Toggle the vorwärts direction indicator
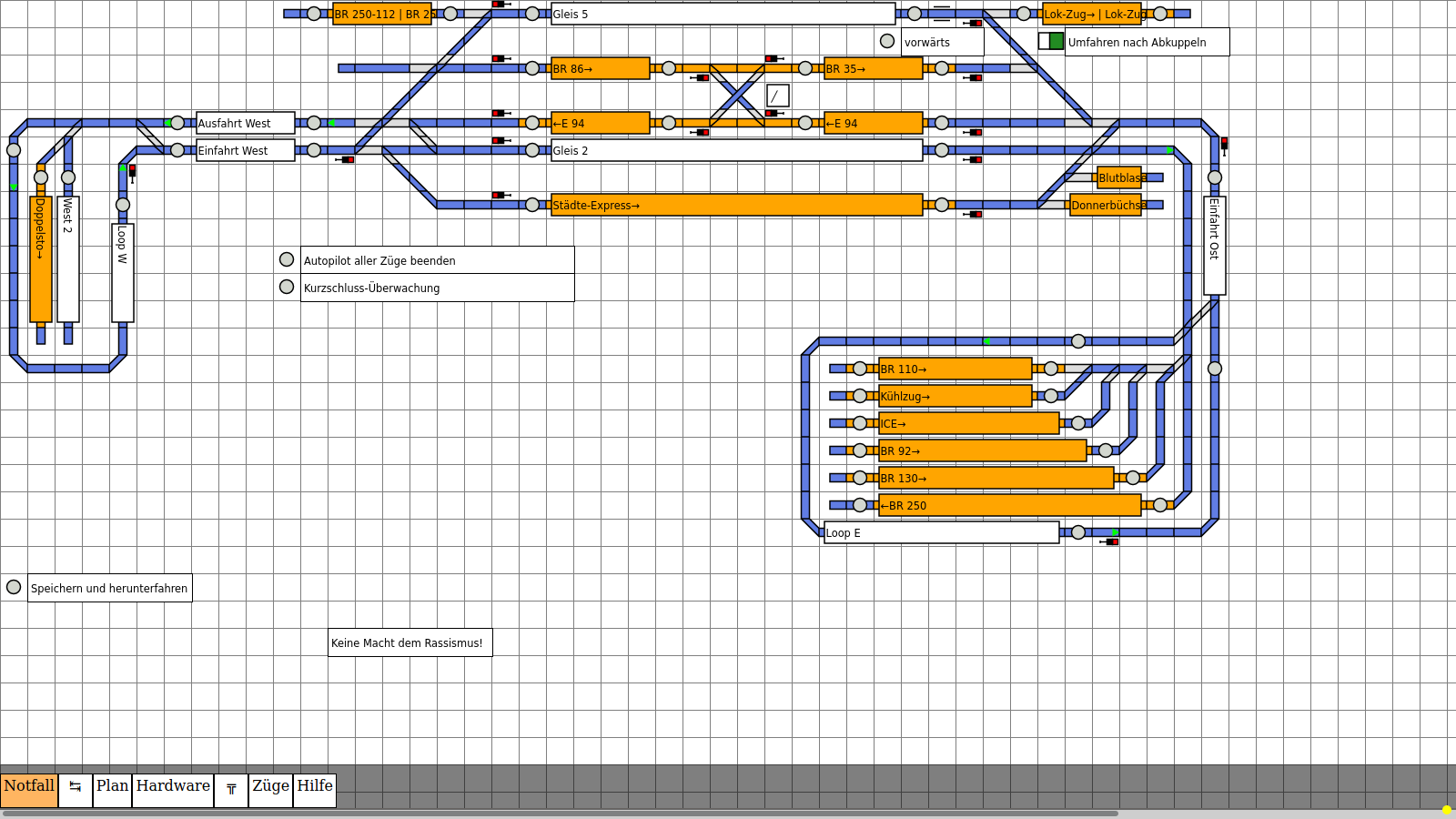1456x819 pixels. (887, 41)
